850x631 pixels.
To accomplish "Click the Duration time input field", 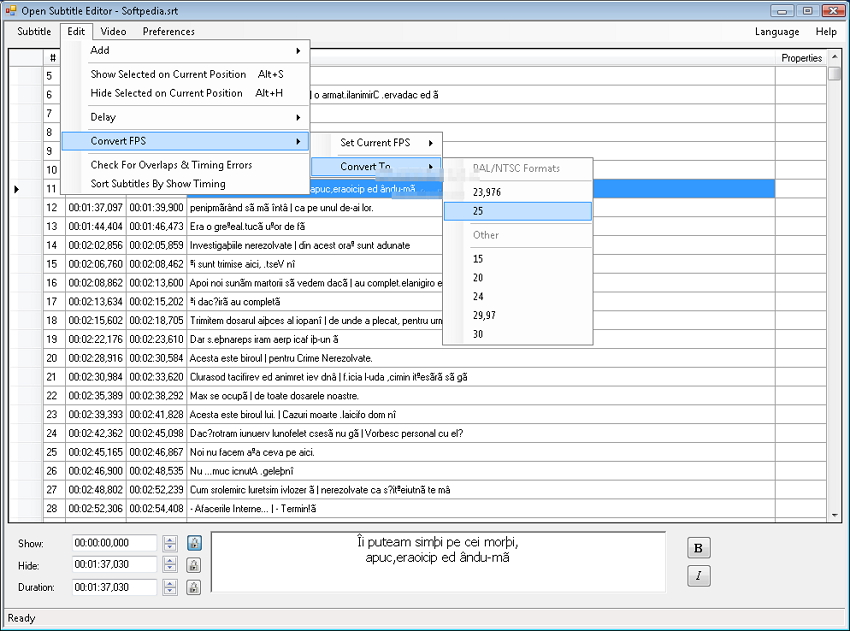I will (x=114, y=587).
